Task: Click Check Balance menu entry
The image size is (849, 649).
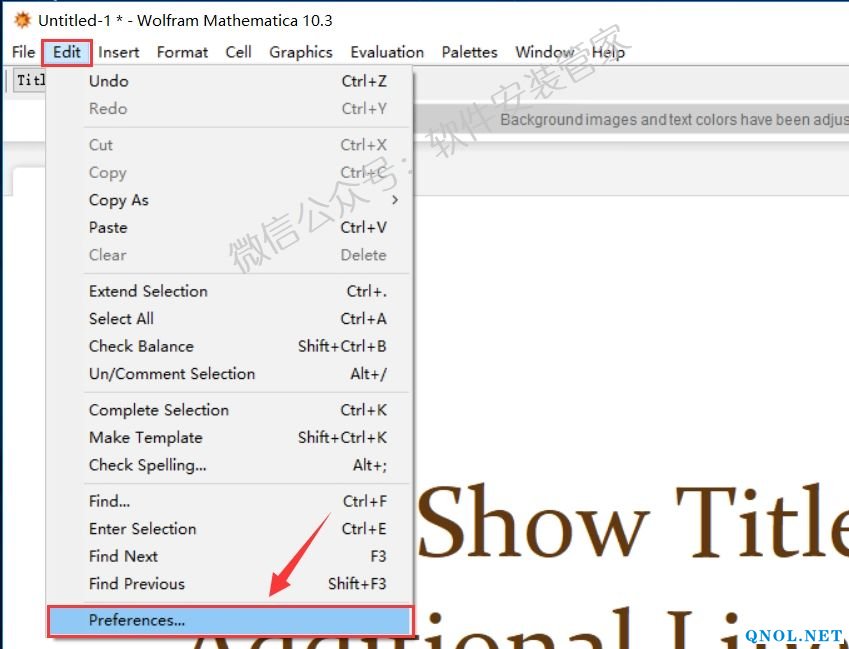Action: 141,346
